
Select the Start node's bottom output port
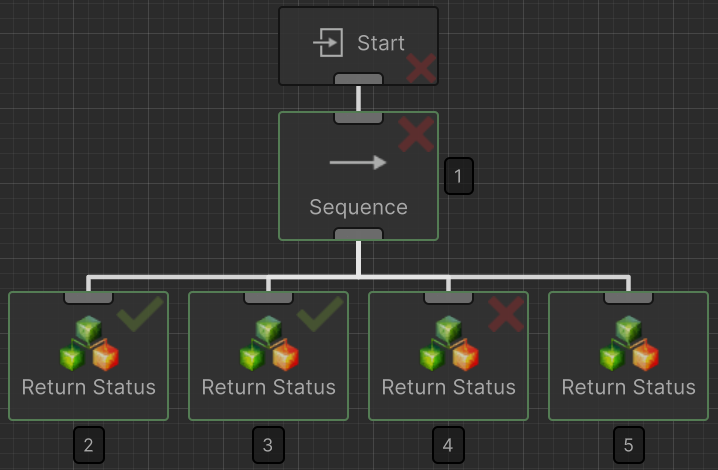click(x=358, y=79)
